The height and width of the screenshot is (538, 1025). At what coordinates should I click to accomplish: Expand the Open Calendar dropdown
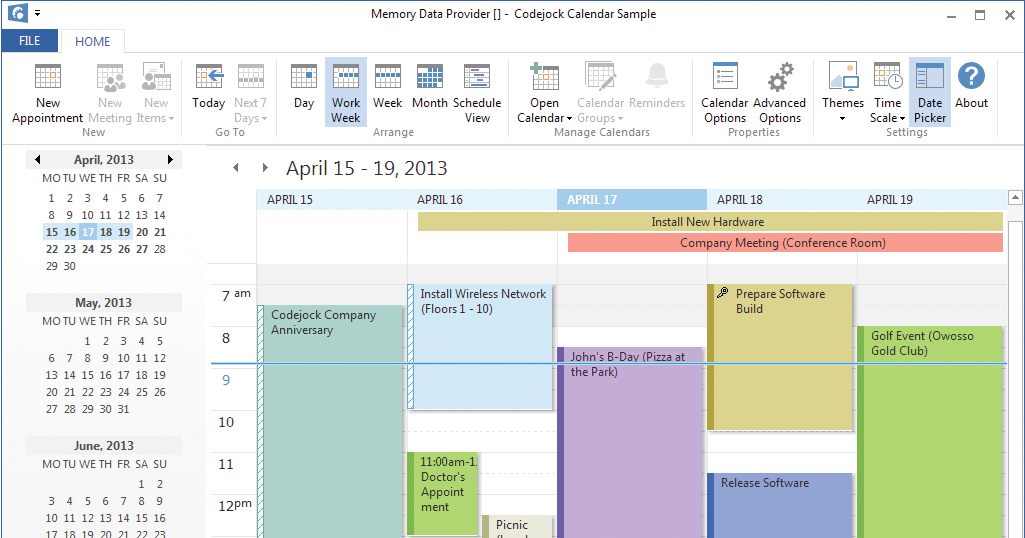pyautogui.click(x=545, y=118)
